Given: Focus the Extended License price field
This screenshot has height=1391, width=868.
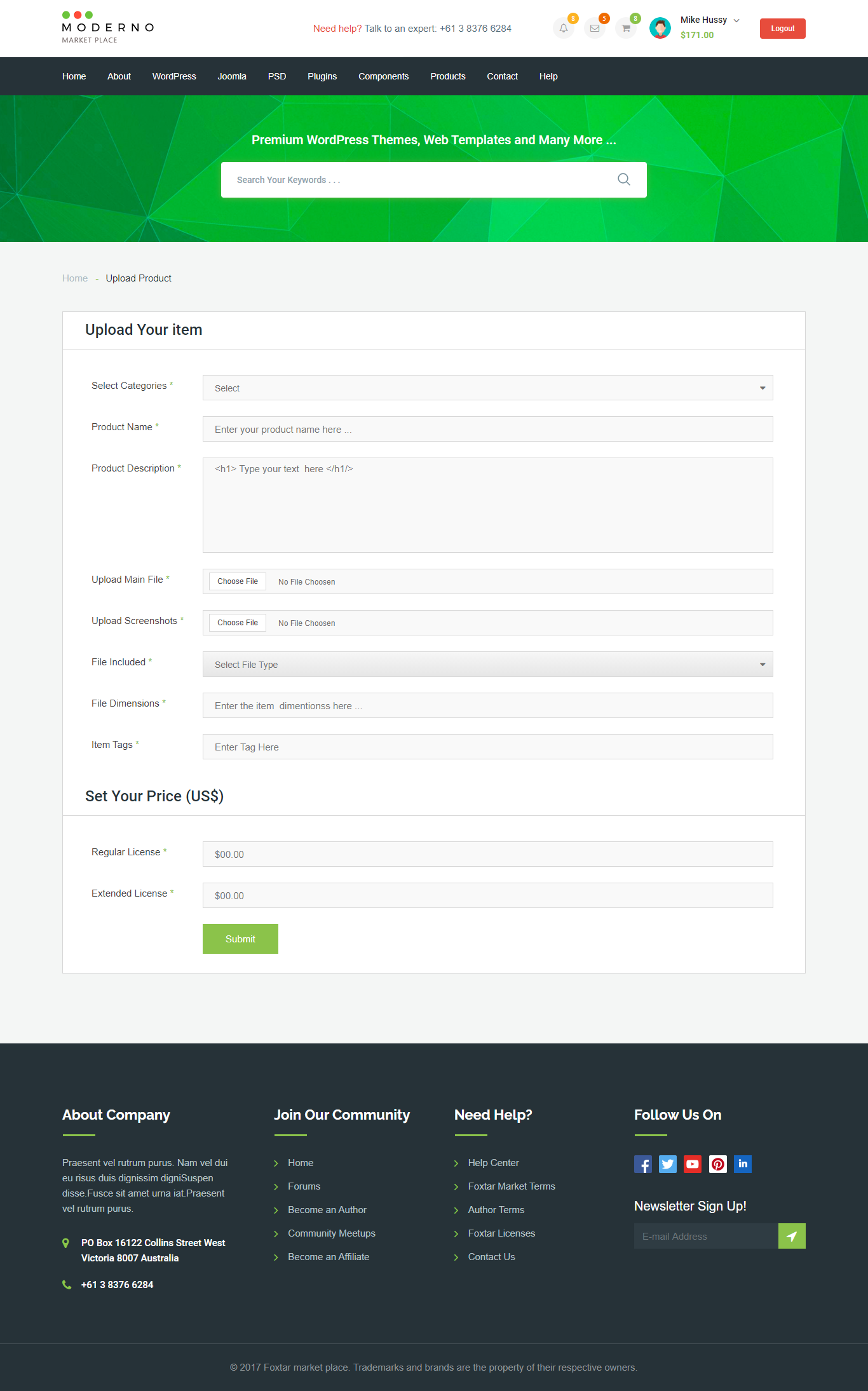Looking at the screenshot, I should [488, 895].
